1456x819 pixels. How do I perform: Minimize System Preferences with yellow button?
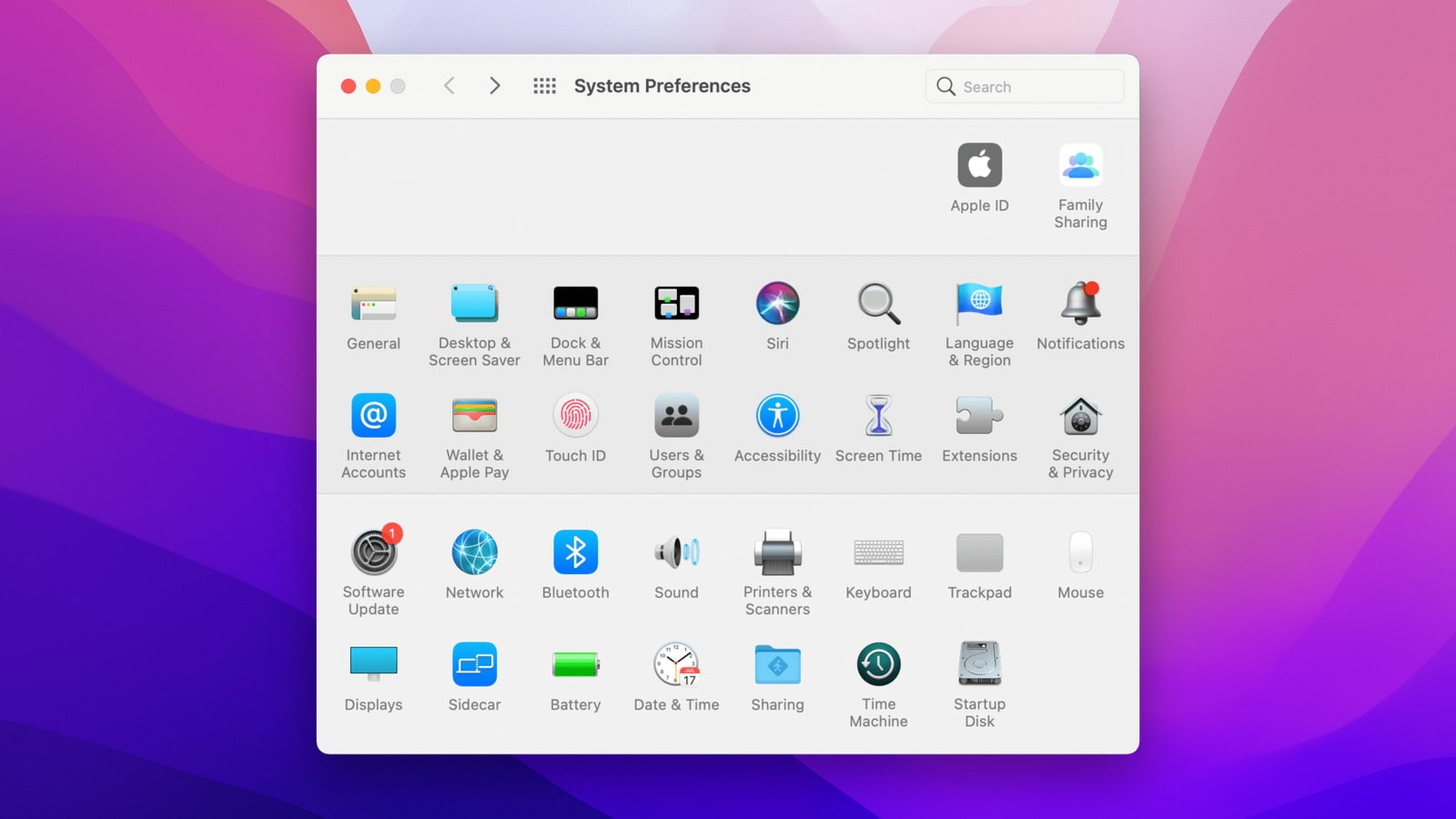coord(373,86)
